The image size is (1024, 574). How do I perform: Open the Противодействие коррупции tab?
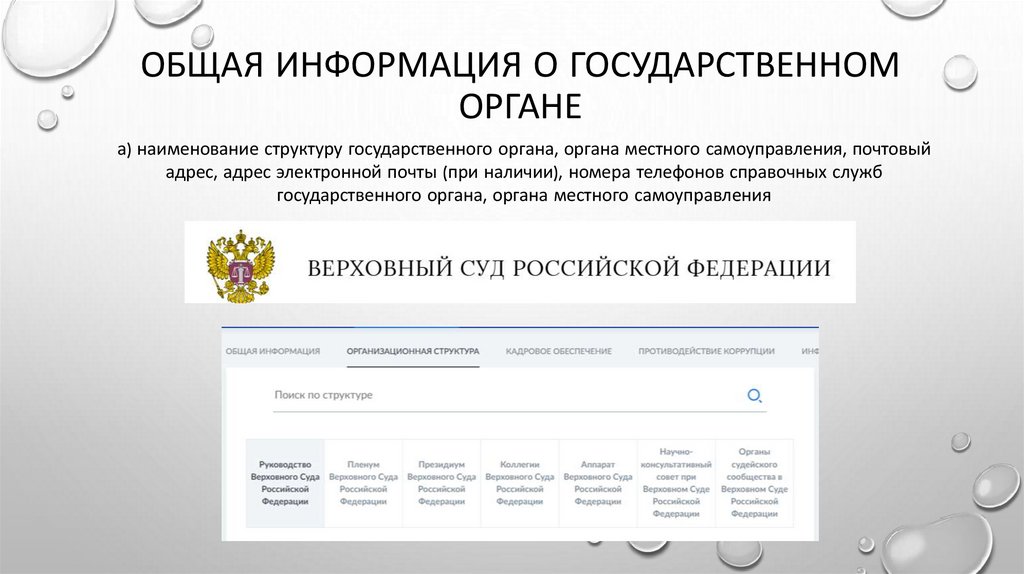point(707,351)
